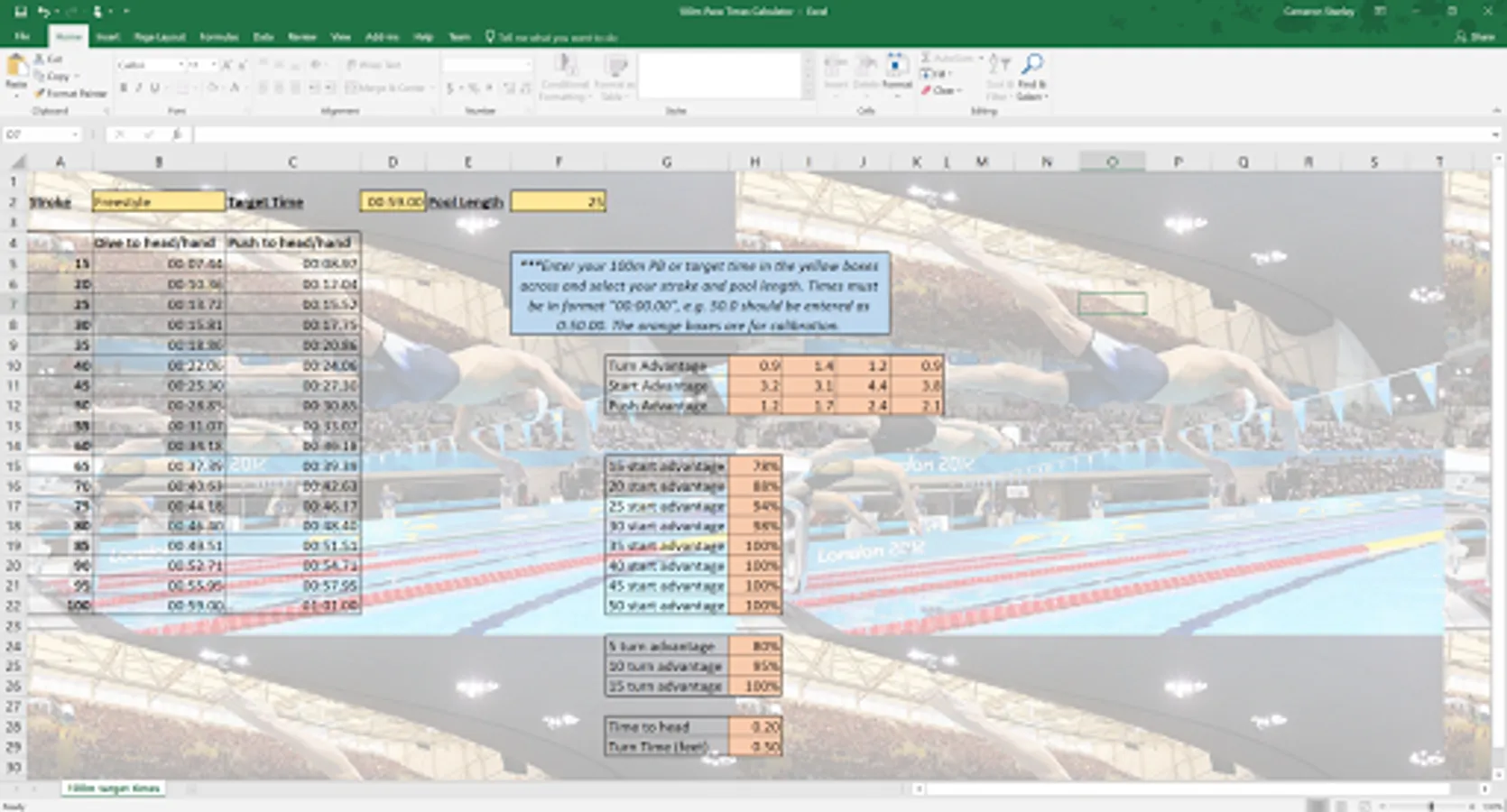Click the row 15 header

point(14,466)
